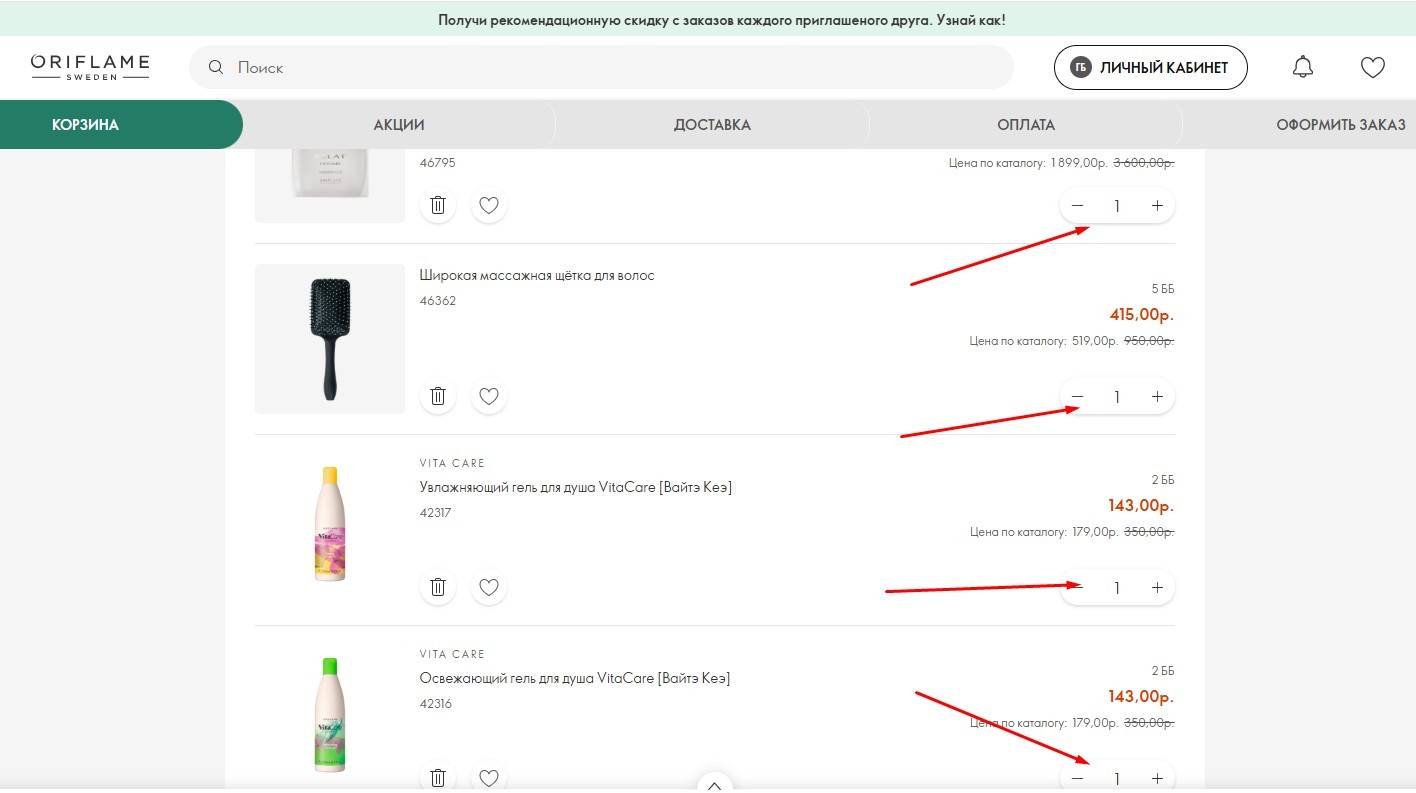The height and width of the screenshot is (793, 1416).
Task: Delete item 46795 with trash icon
Action: tap(438, 205)
